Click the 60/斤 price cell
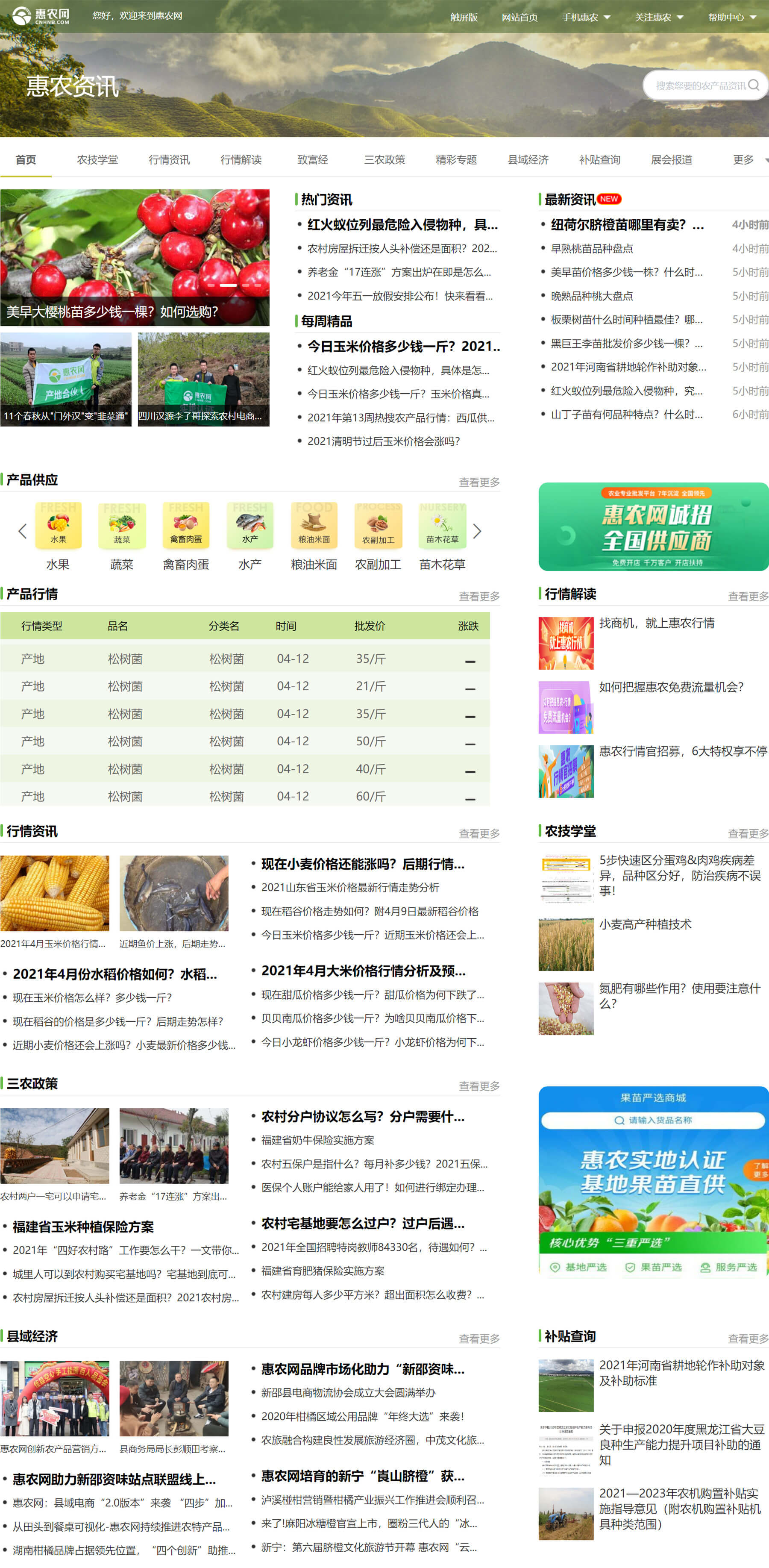Image resolution: width=769 pixels, height=1568 pixels. point(370,796)
